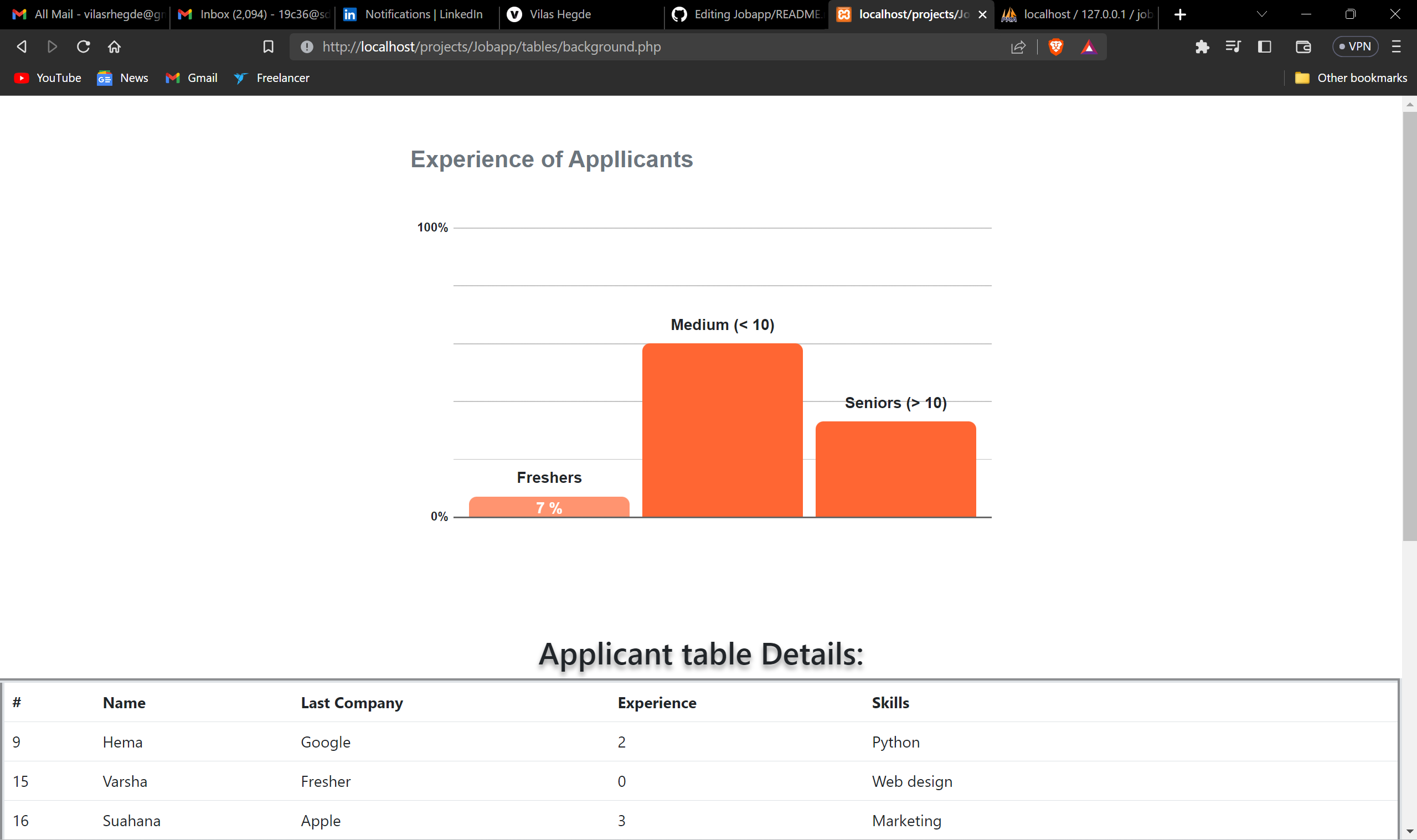Toggle the browser sidebar panel
The height and width of the screenshot is (840, 1417).
click(1265, 47)
